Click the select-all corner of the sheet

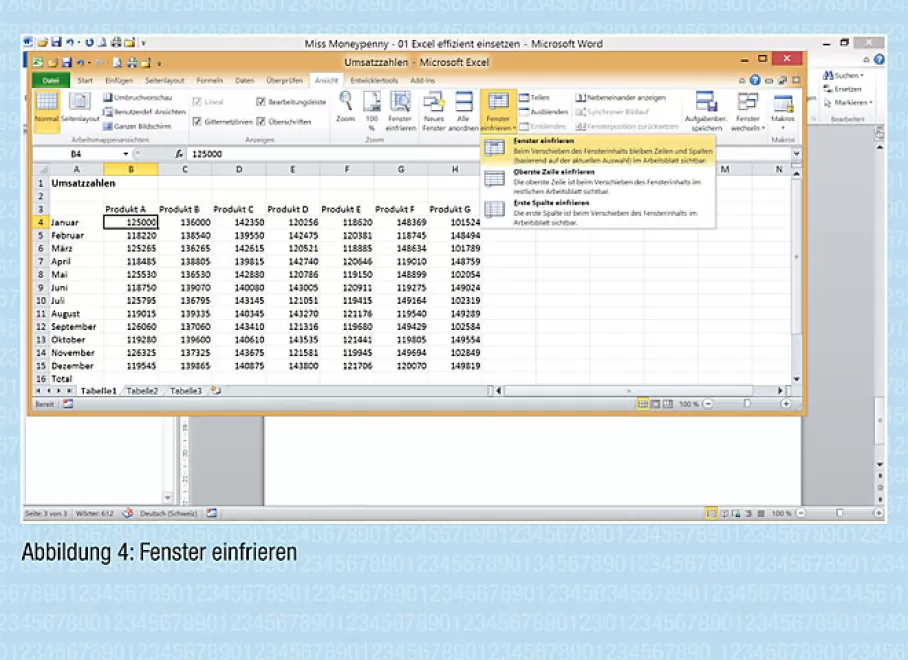point(42,170)
